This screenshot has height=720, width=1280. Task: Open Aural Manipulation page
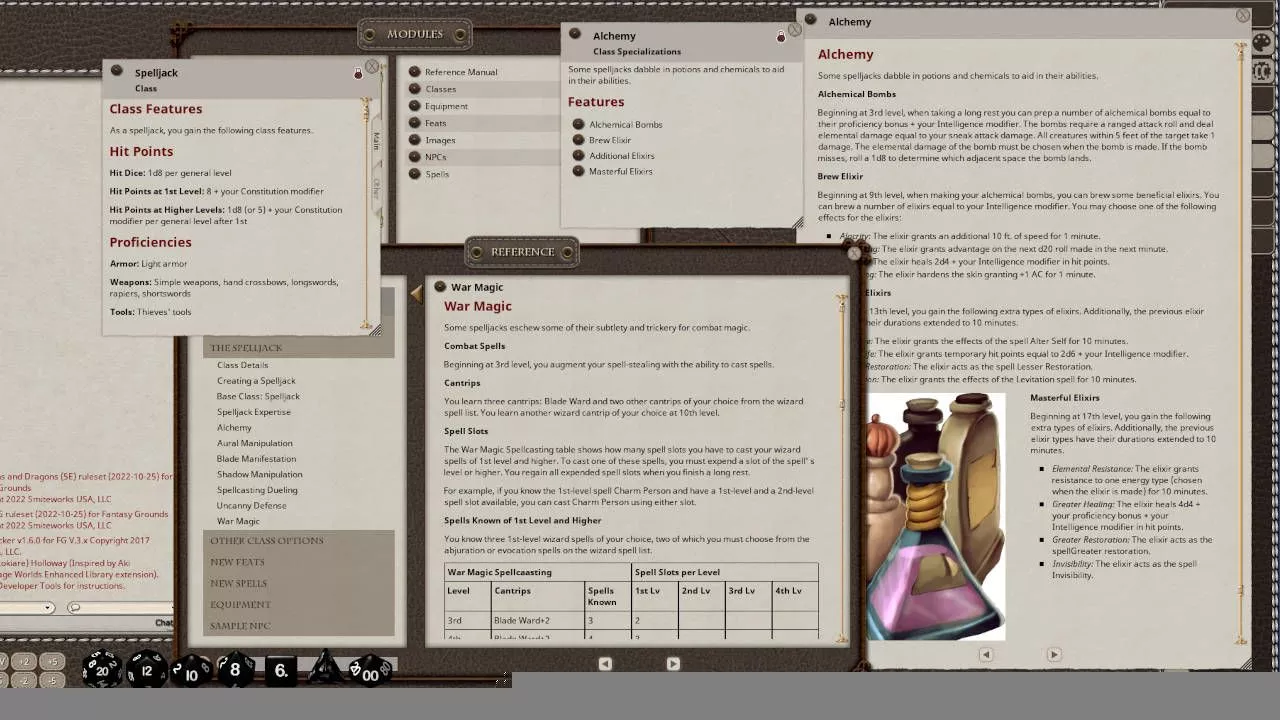(255, 443)
